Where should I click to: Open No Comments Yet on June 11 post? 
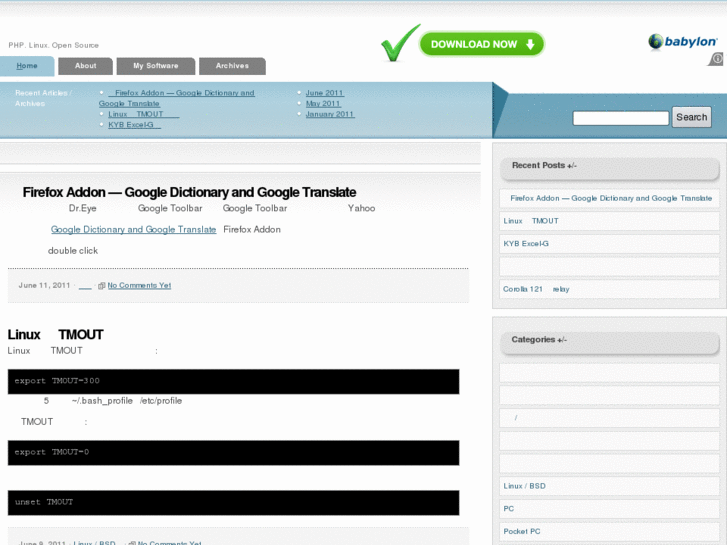[x=139, y=285]
